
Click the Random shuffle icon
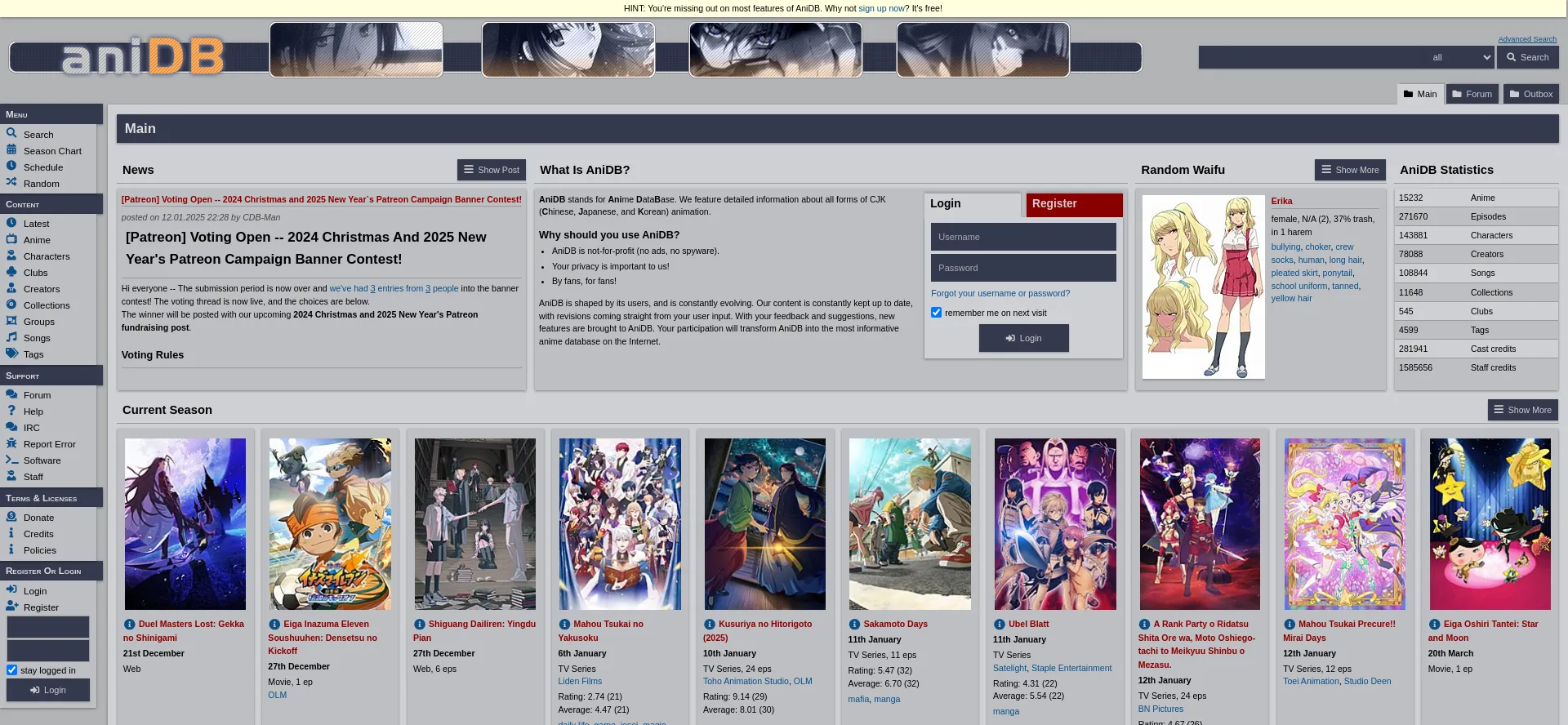tap(11, 182)
